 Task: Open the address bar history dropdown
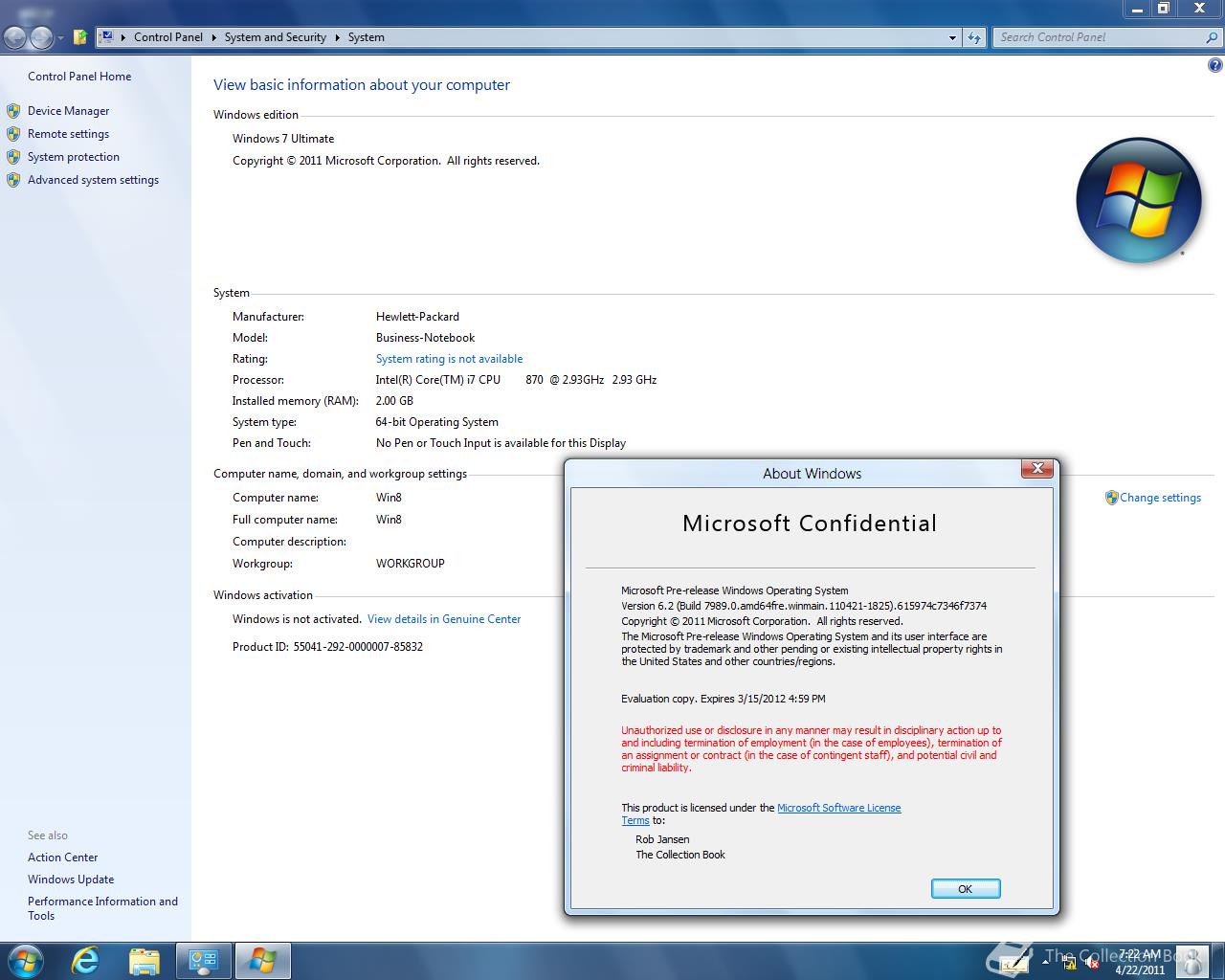[952, 37]
